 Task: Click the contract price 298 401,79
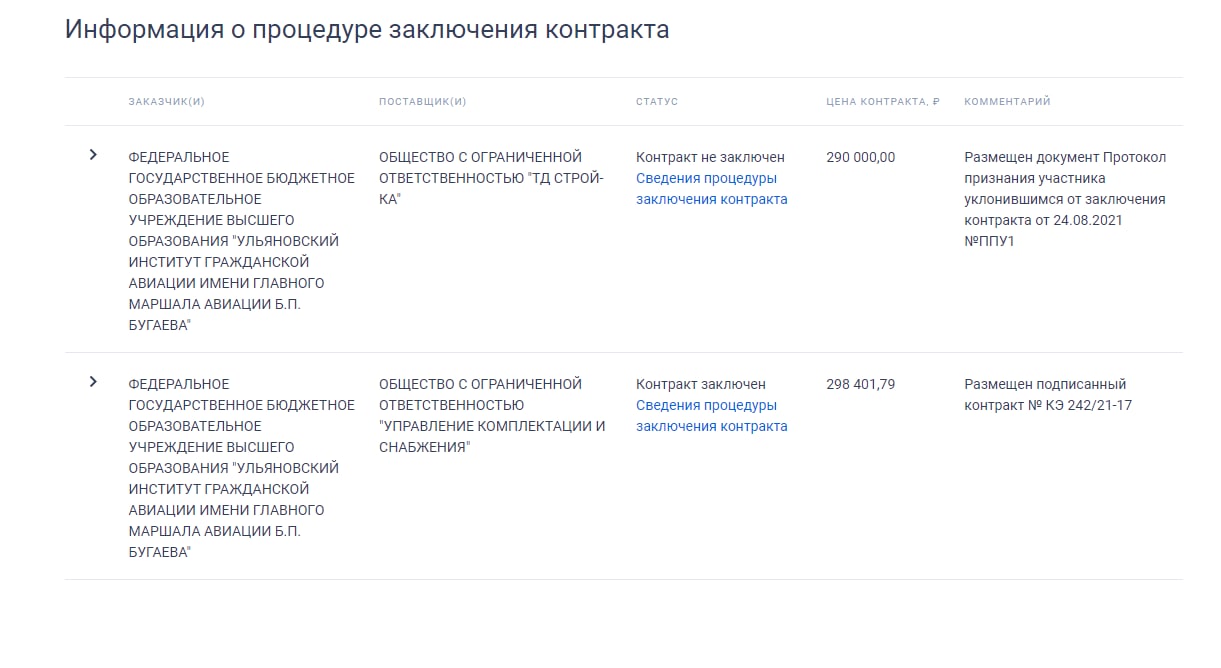(861, 384)
